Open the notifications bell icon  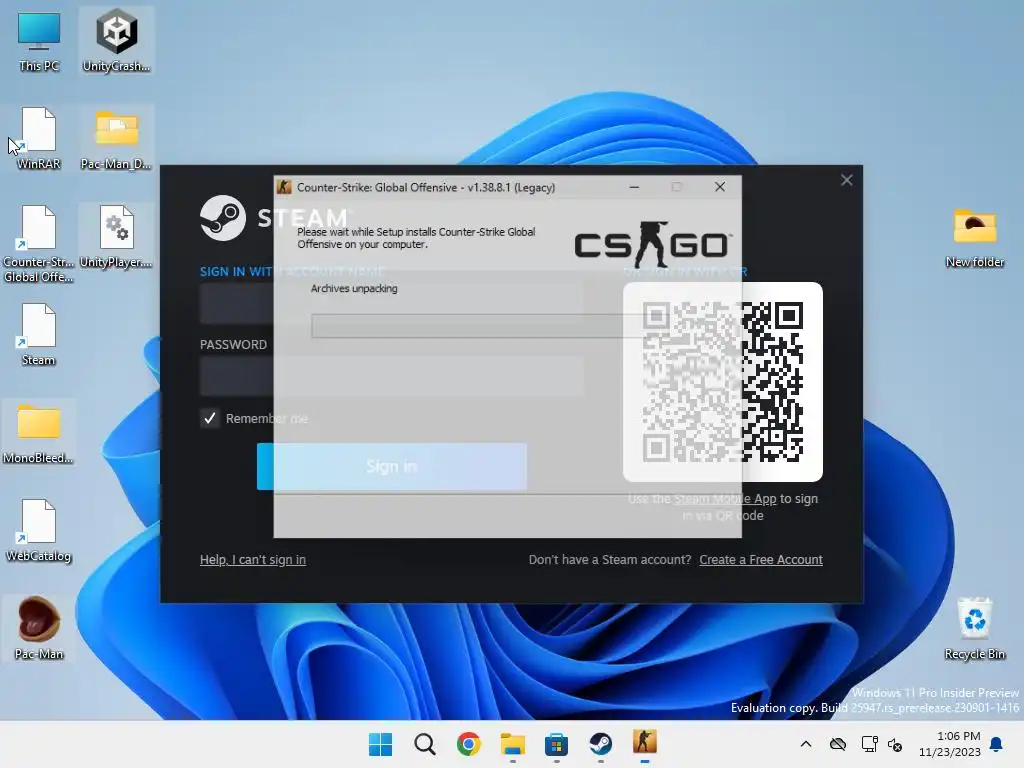click(x=997, y=744)
